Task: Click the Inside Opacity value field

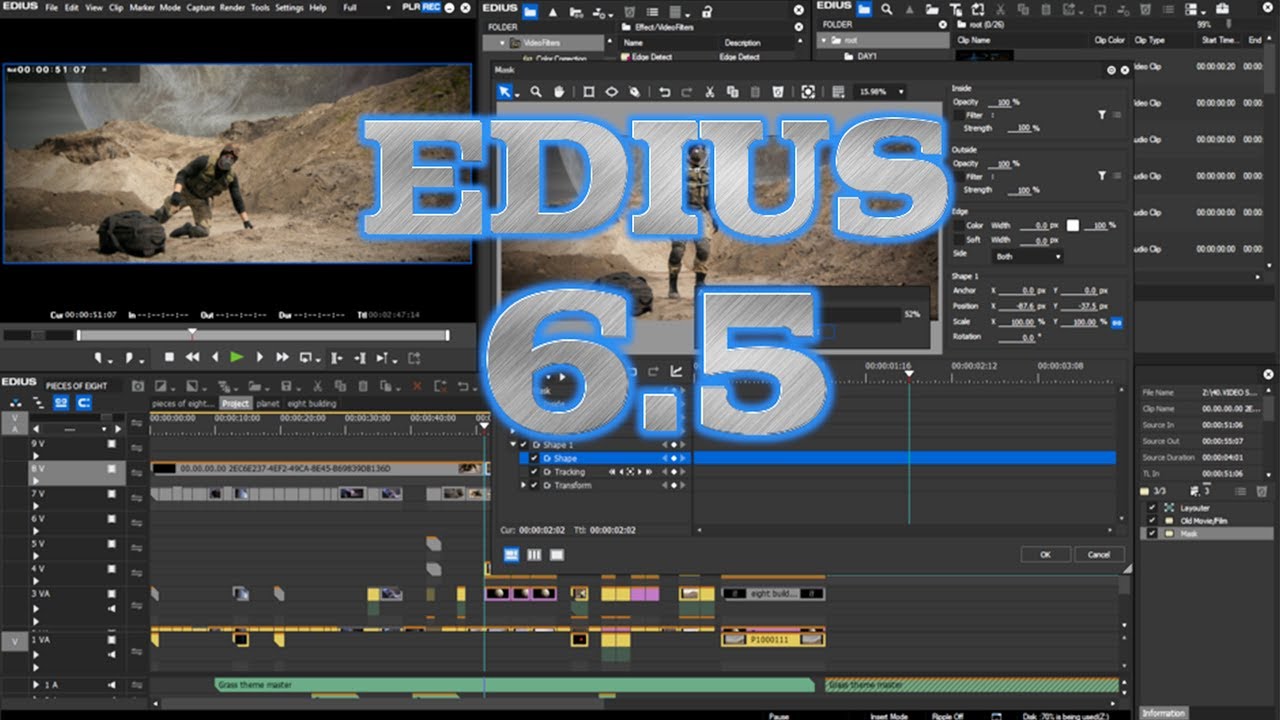Action: (x=1000, y=103)
